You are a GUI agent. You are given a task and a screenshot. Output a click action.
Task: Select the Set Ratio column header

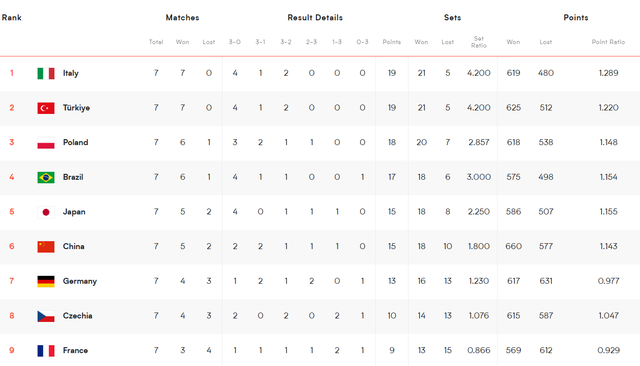point(479,42)
